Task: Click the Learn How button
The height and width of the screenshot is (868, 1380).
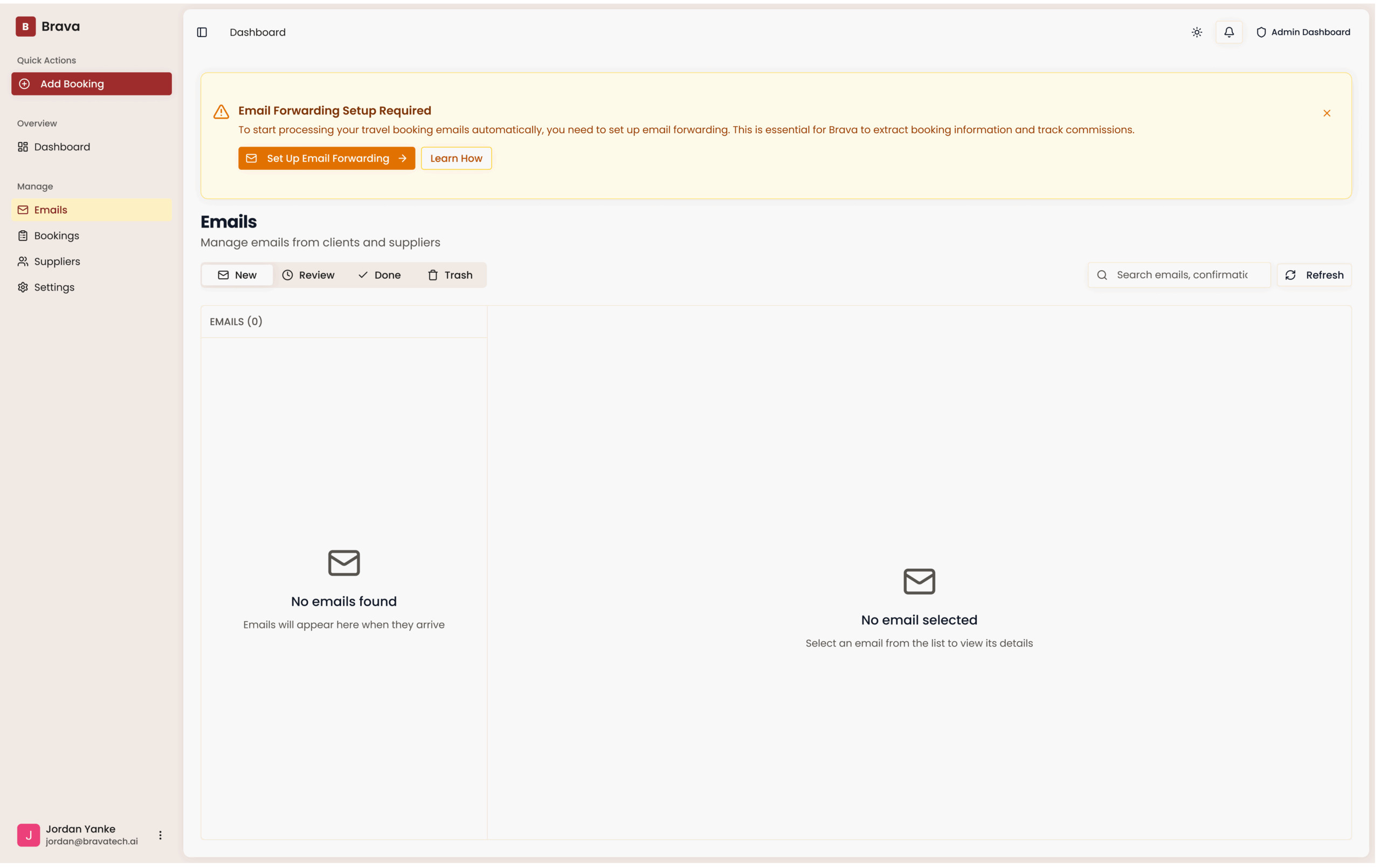Action: point(456,159)
